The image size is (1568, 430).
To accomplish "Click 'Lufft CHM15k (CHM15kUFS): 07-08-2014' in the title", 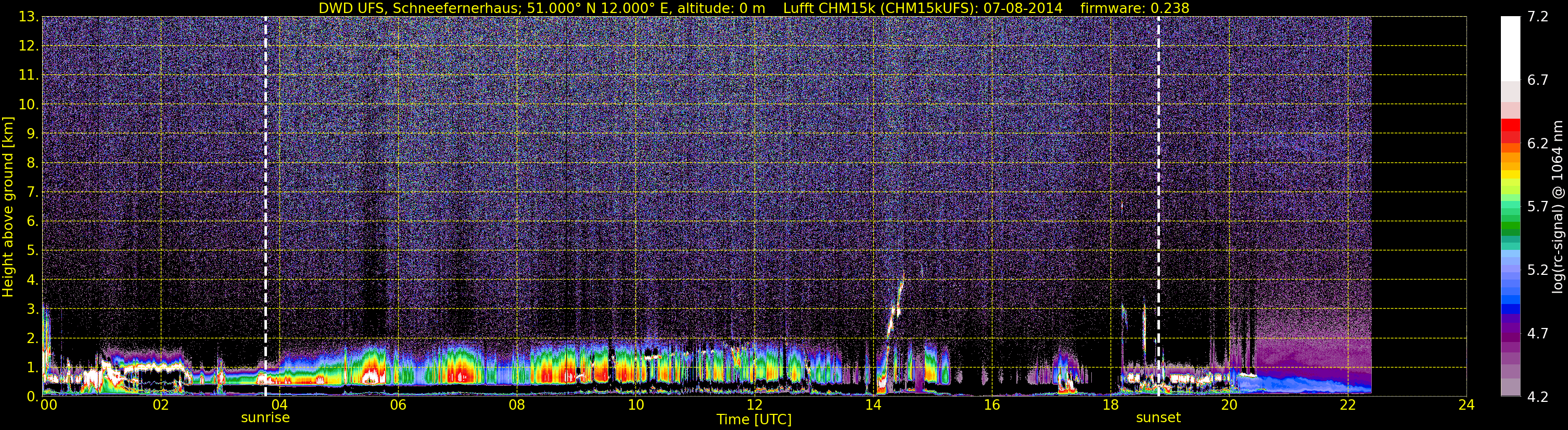I will (922, 8).
